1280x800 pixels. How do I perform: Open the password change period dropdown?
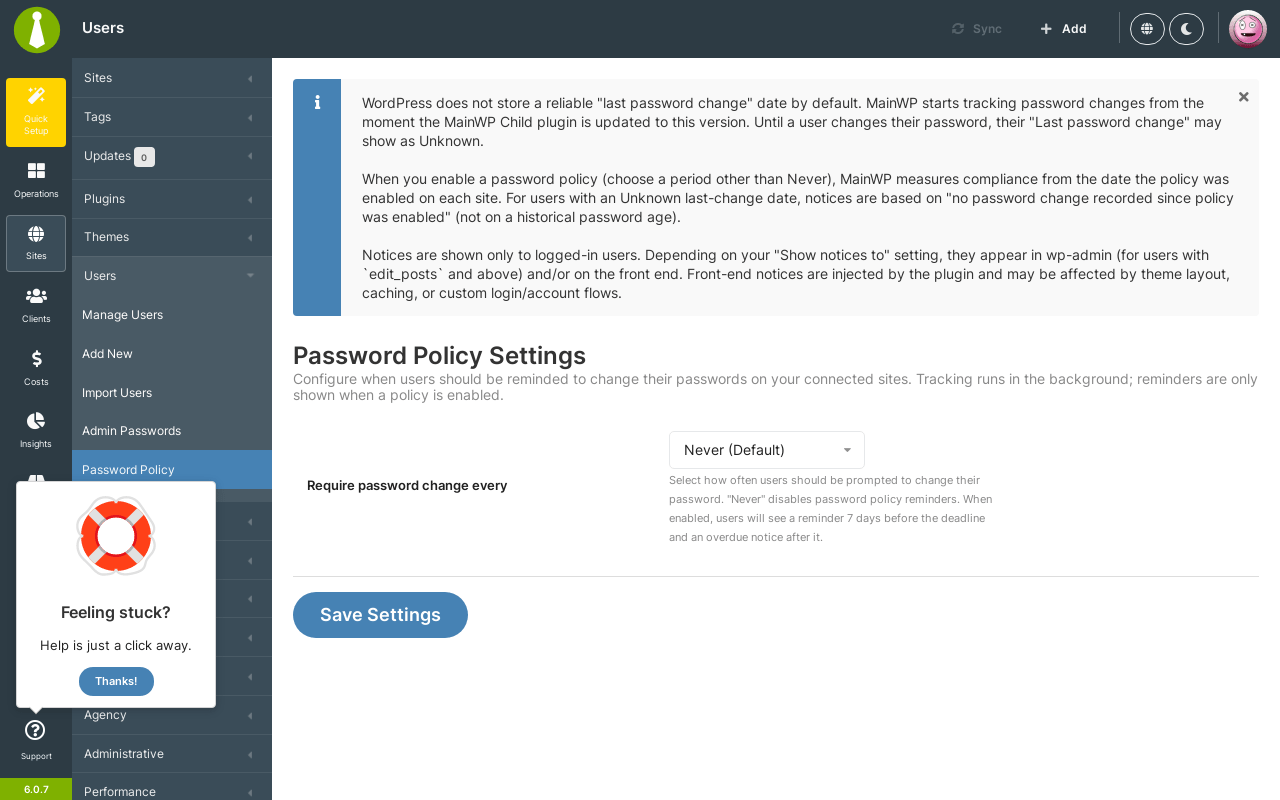pyautogui.click(x=767, y=450)
